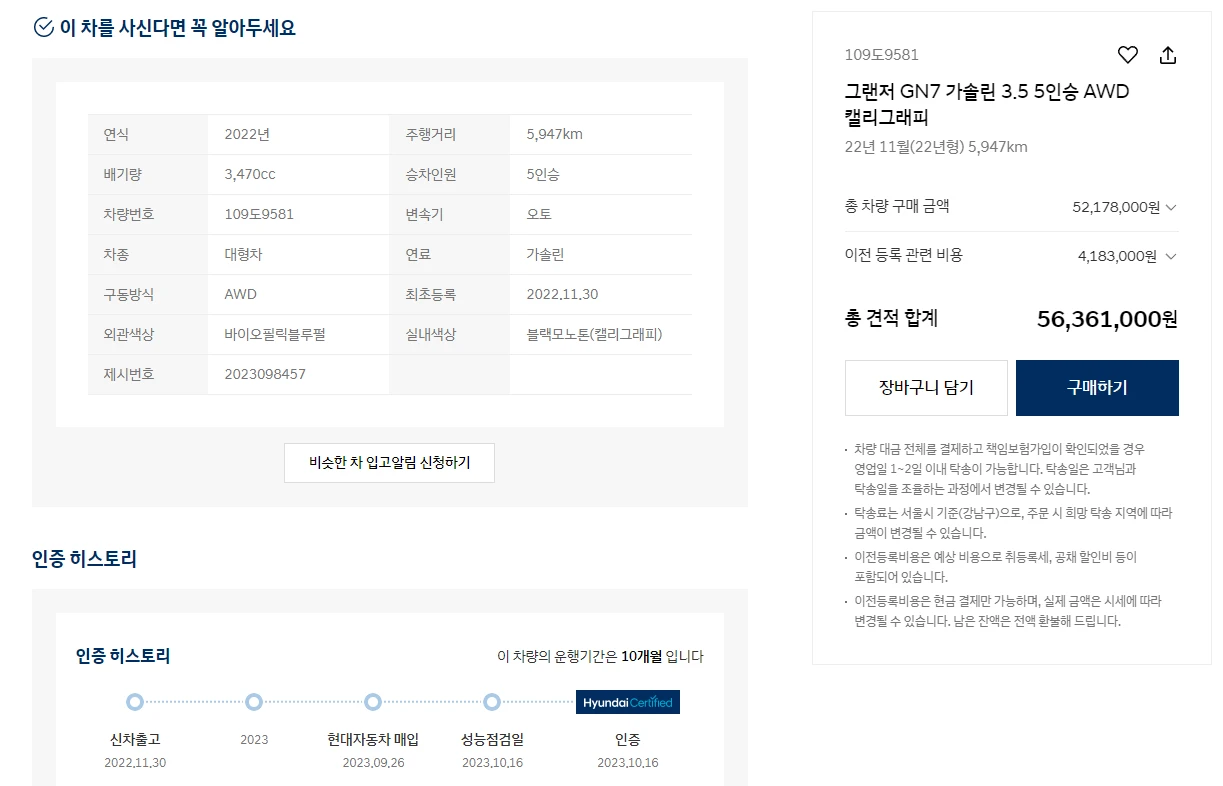
Task: Click the Hyundai Certified badge
Action: point(627,702)
